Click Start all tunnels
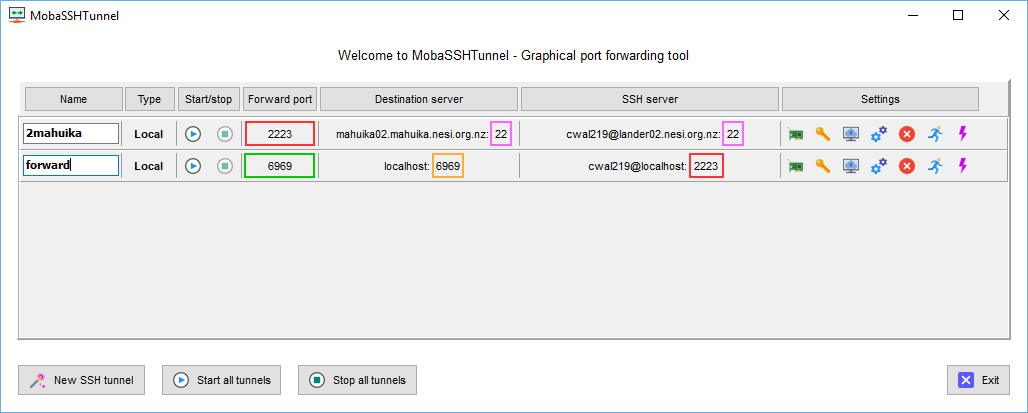Screen dimensions: 1028x413 222,380
